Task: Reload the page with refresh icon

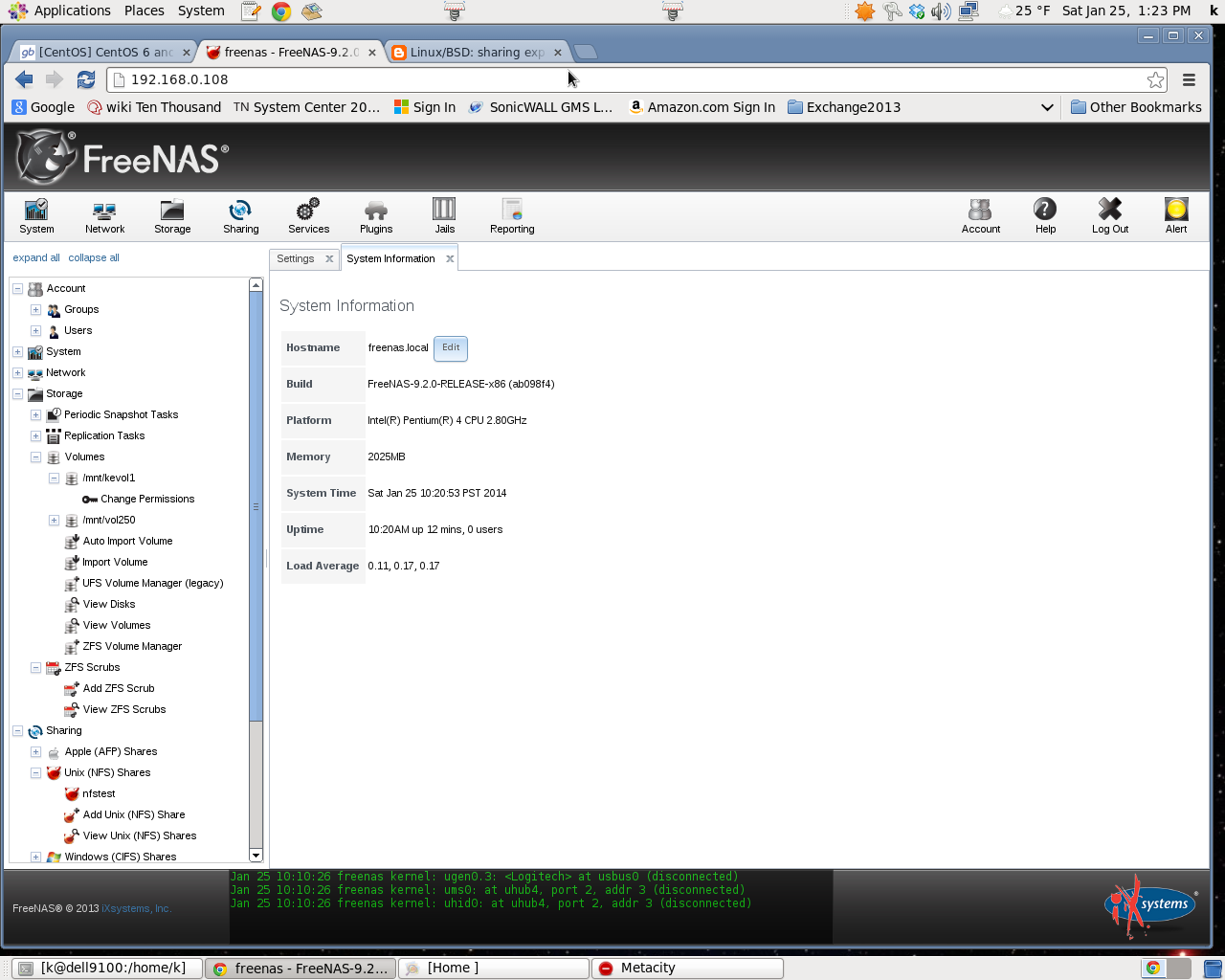Action: [86, 79]
